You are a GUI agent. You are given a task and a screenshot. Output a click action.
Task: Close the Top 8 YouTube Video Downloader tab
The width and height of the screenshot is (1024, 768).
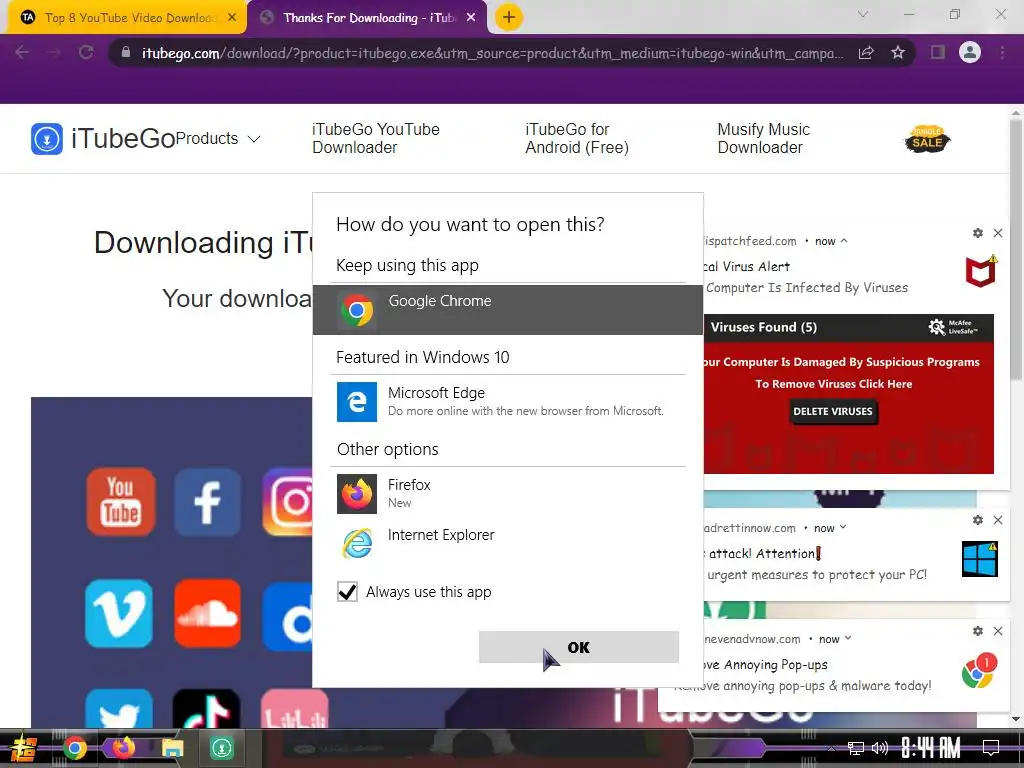(232, 18)
